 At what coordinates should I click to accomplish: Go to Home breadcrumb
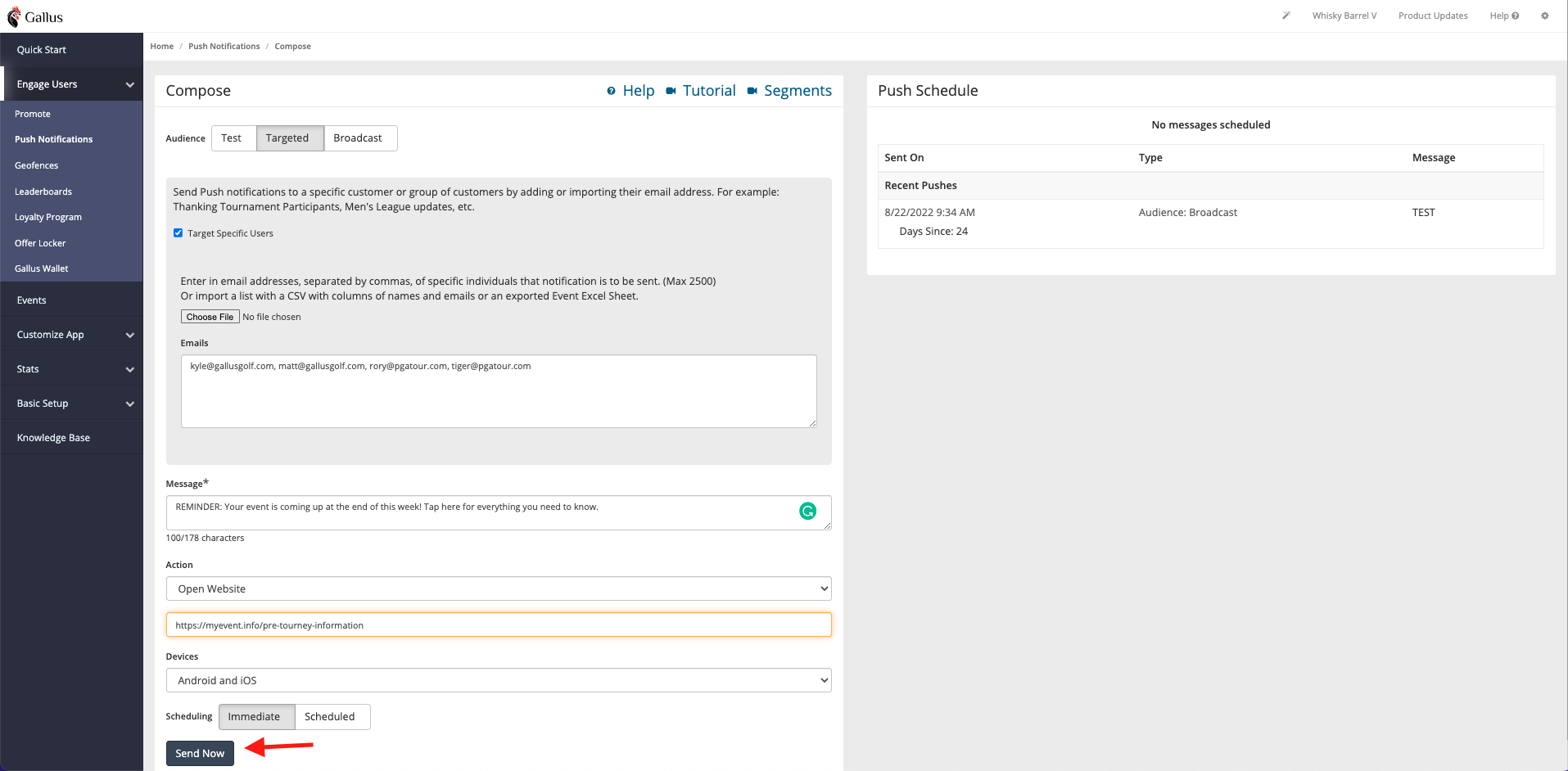point(162,47)
